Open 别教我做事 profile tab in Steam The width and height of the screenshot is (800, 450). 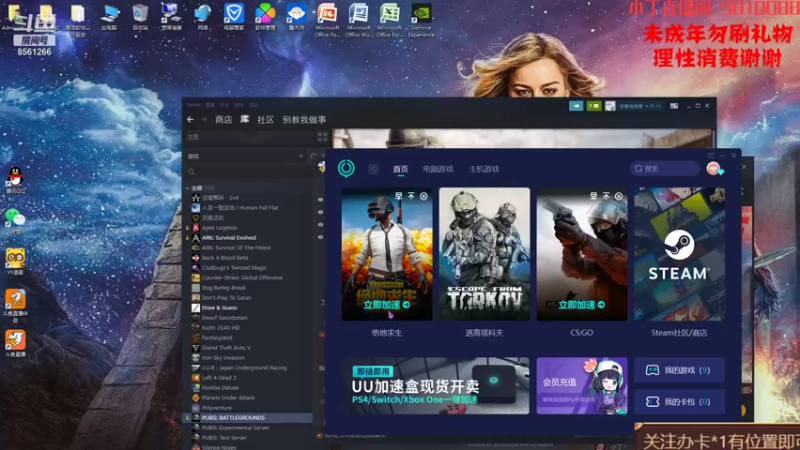(304, 119)
